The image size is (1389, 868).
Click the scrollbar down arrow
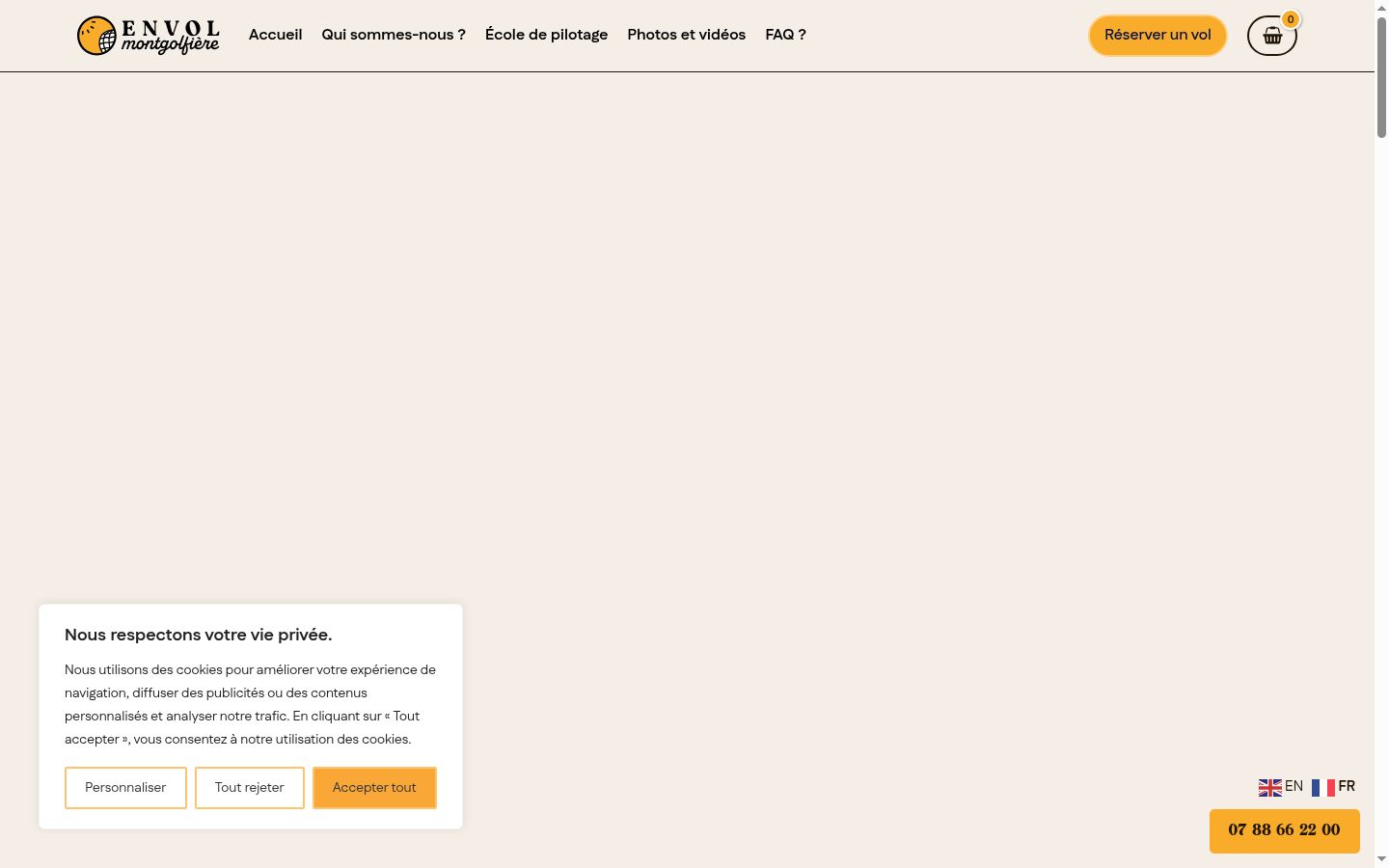(1381, 859)
